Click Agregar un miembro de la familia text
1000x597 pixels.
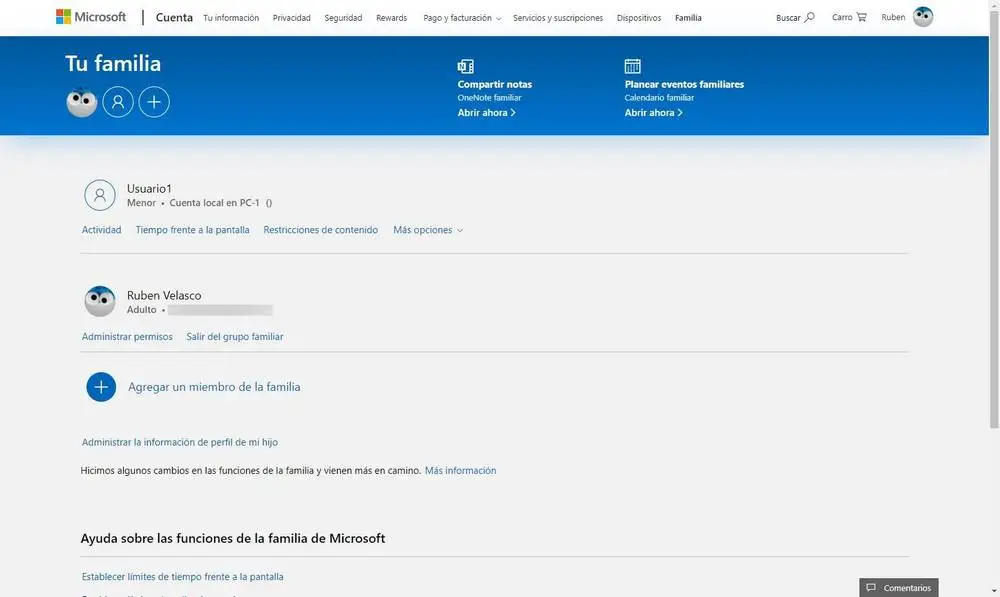click(214, 387)
